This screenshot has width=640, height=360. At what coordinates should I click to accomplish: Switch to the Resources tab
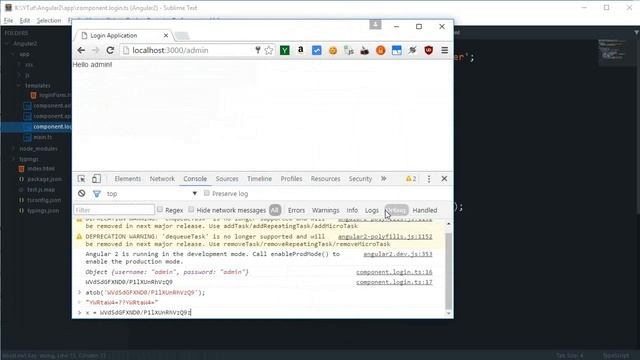[x=325, y=179]
